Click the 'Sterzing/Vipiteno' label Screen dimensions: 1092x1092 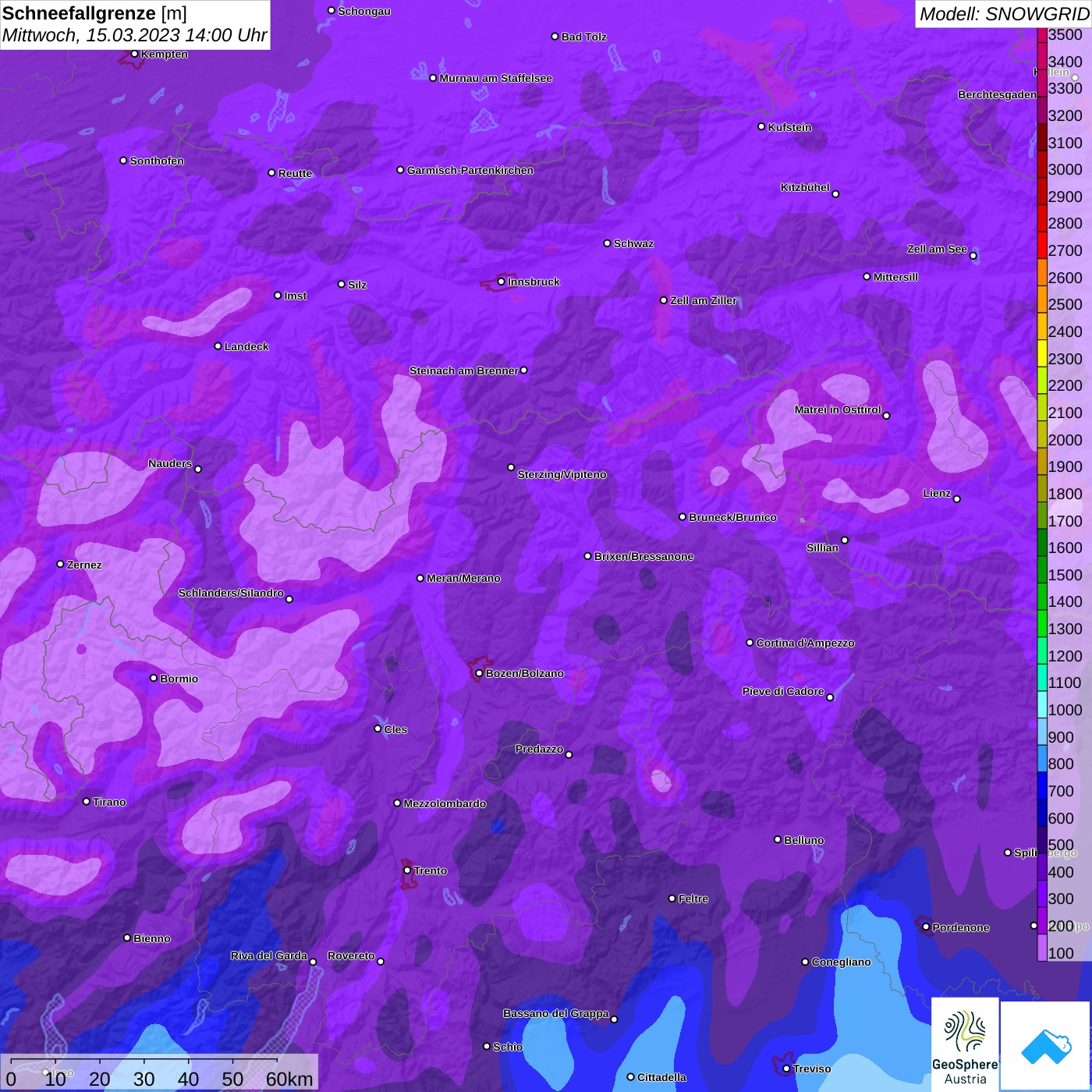tap(562, 474)
